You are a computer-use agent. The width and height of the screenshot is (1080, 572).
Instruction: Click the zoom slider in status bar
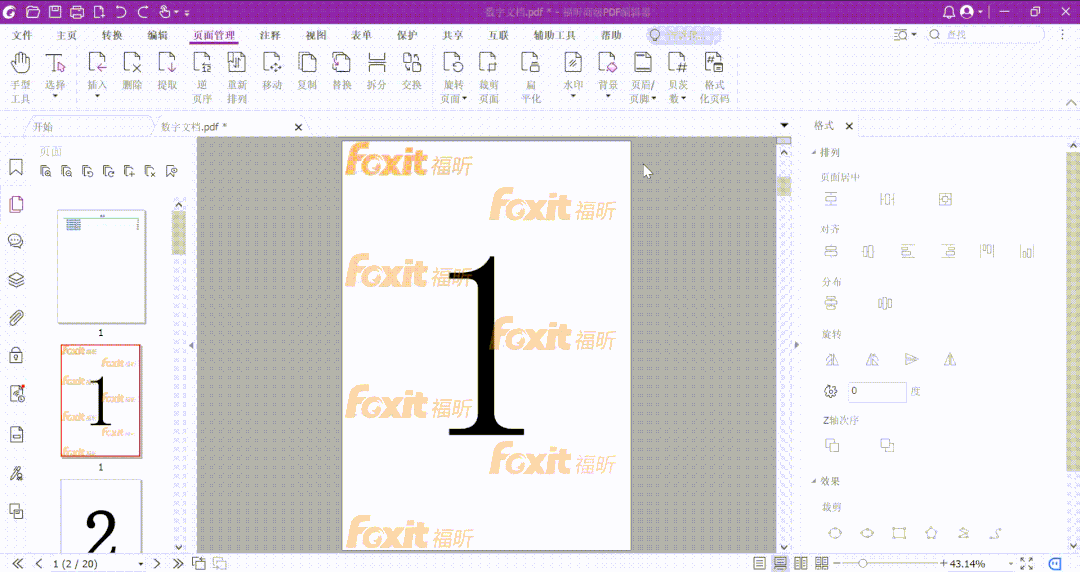[x=862, y=564]
